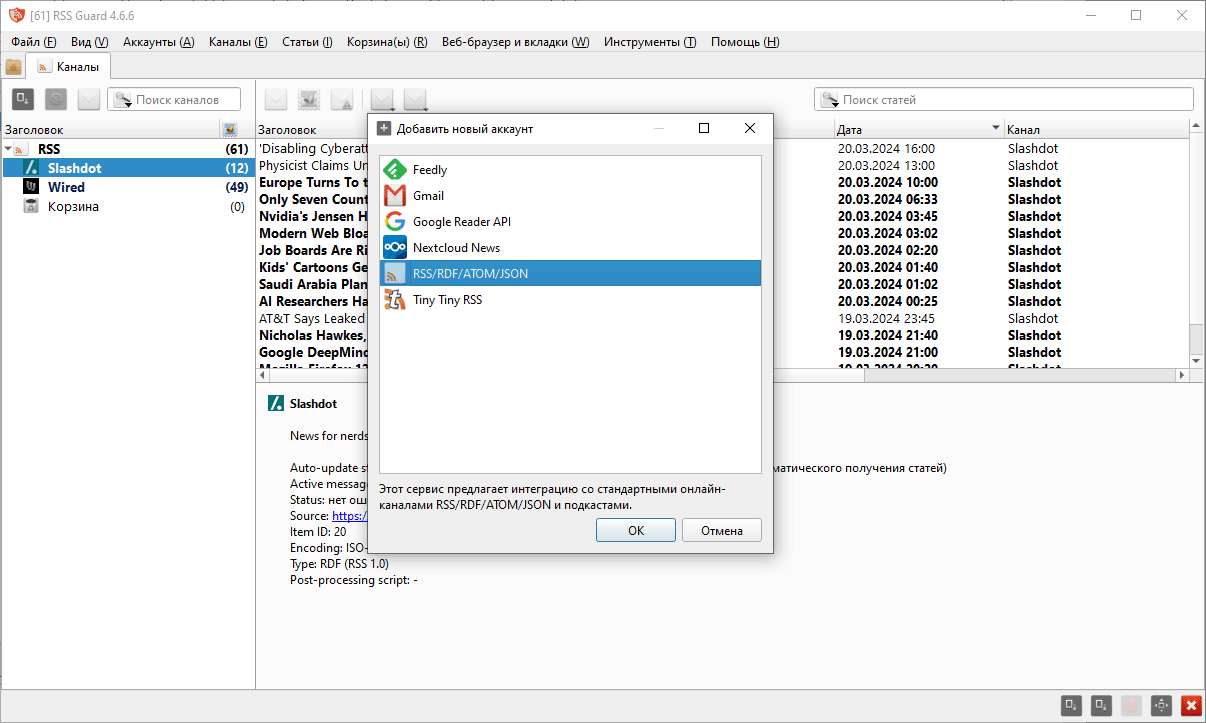
Task: Switch to the Каналы tab
Action: point(69,67)
